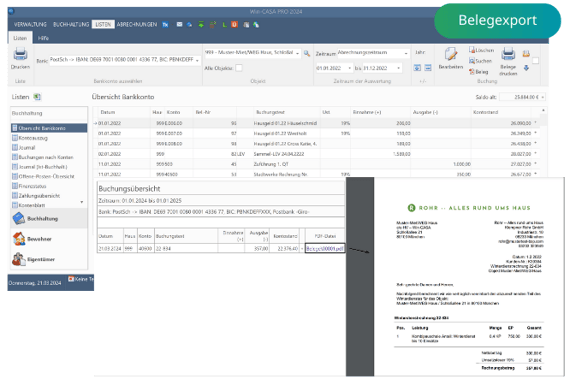Select Übersicht Bankkonto in the list
Screen dimensions: 570x385
coord(49,128)
